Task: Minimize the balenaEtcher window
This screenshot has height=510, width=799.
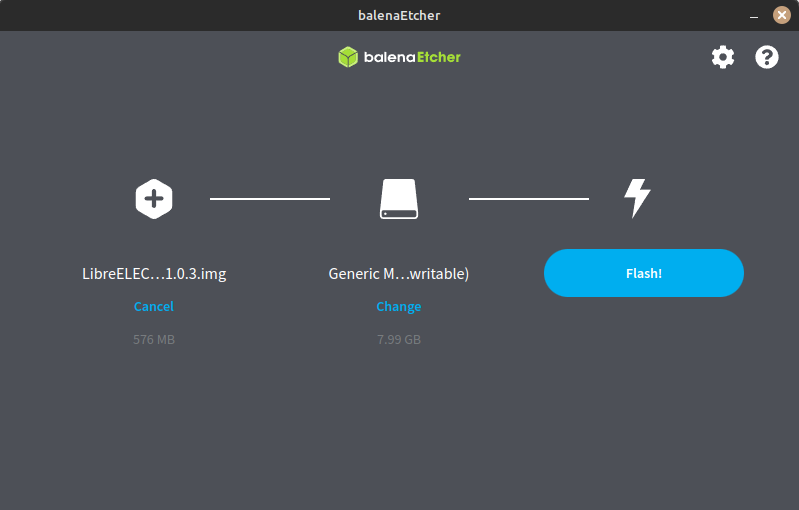Action: pos(752,15)
